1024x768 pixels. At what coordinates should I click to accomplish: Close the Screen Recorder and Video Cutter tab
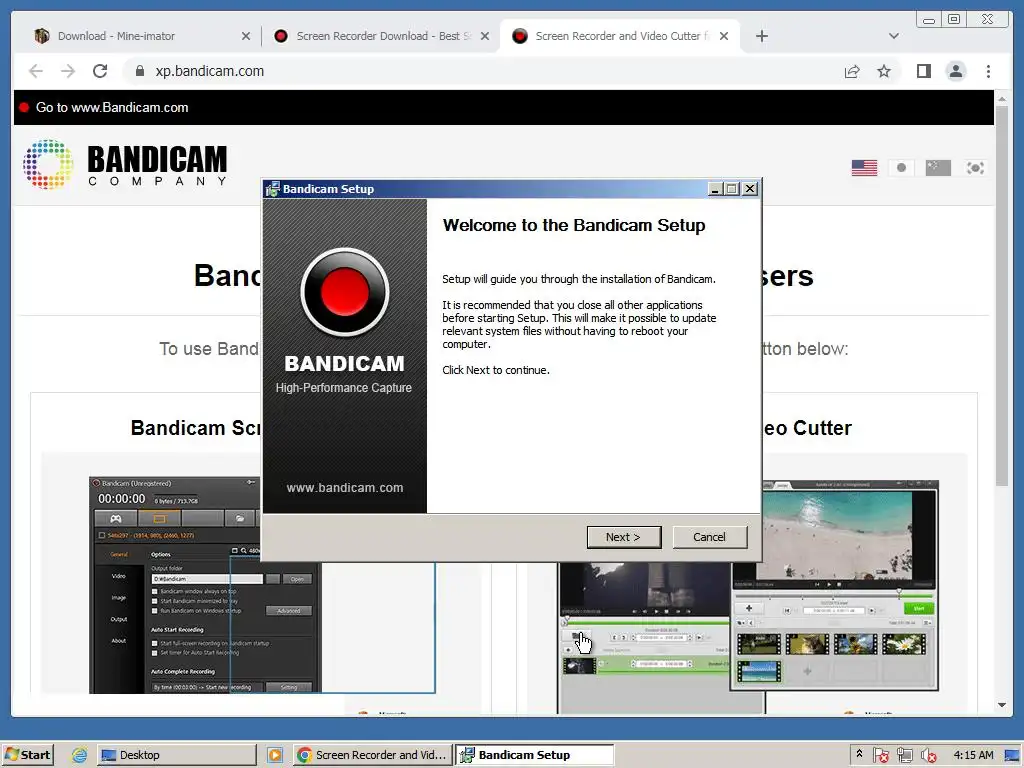(724, 36)
